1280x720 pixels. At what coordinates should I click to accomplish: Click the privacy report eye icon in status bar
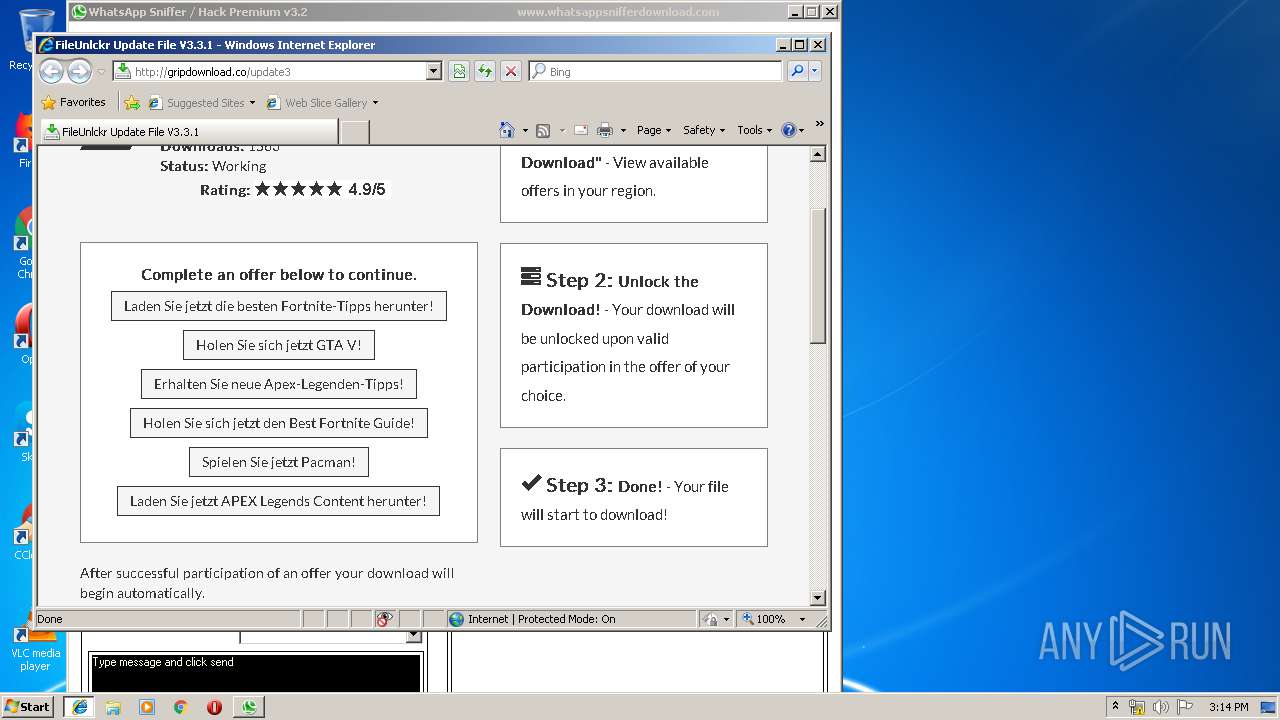(x=385, y=619)
